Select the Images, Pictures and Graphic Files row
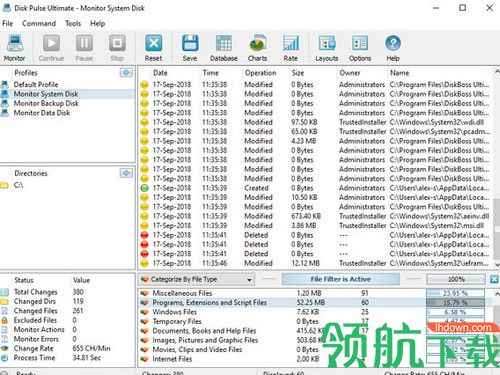 pyautogui.click(x=315, y=340)
